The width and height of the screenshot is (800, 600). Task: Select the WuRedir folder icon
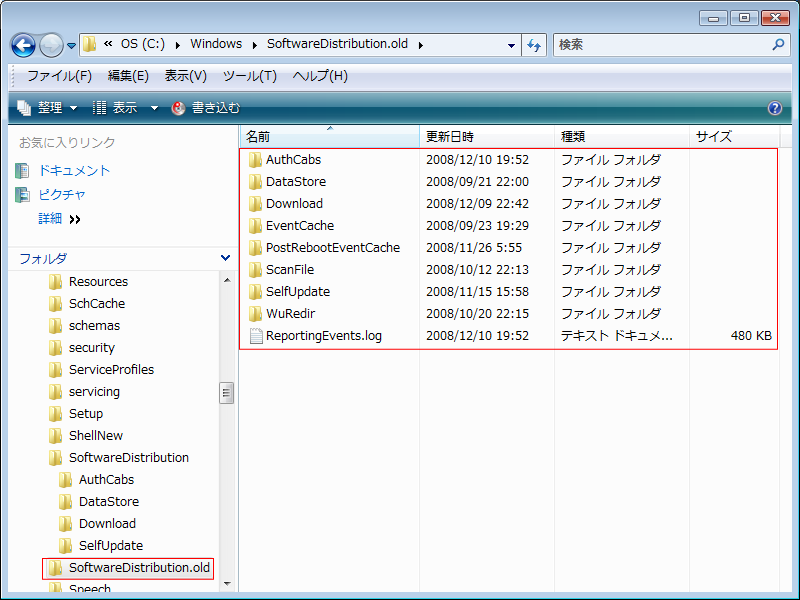point(255,313)
